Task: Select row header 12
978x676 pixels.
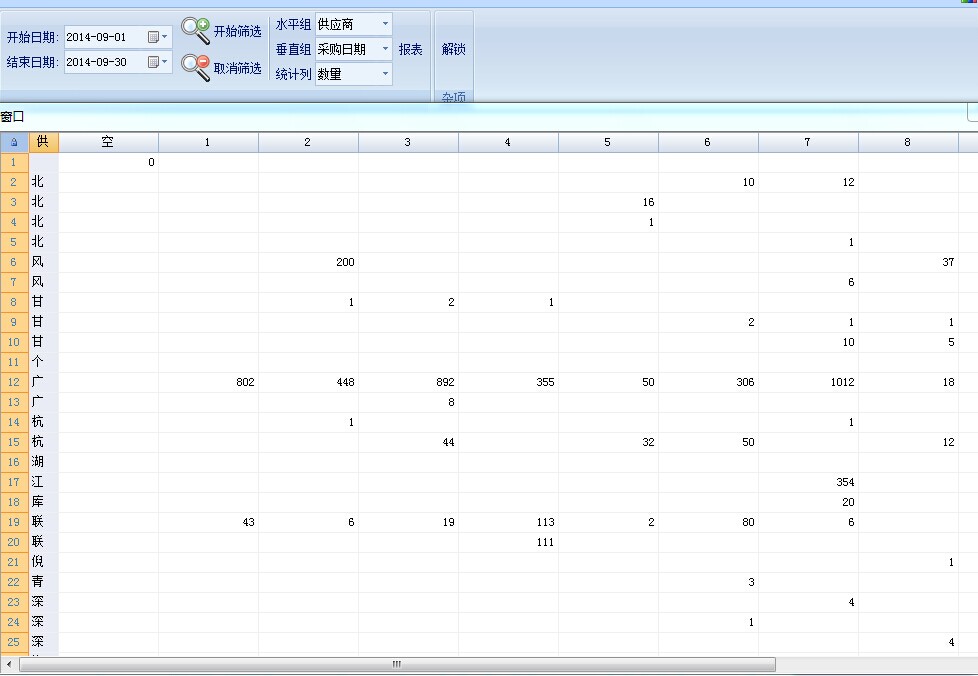Action: pyautogui.click(x=14, y=382)
